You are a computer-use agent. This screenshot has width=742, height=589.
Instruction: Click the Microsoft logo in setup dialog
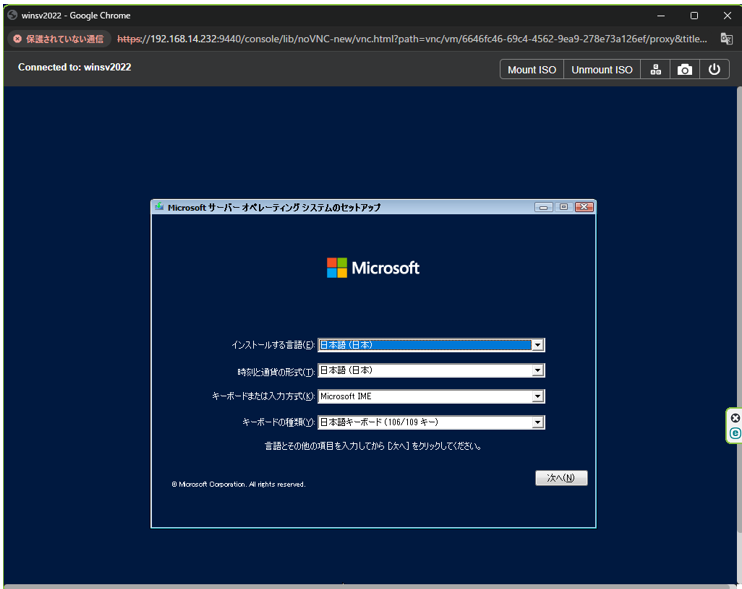[373, 268]
